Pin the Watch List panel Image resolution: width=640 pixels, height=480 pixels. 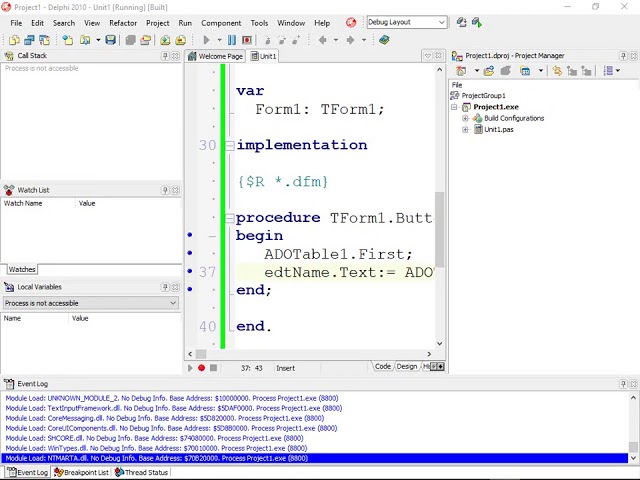click(165, 190)
